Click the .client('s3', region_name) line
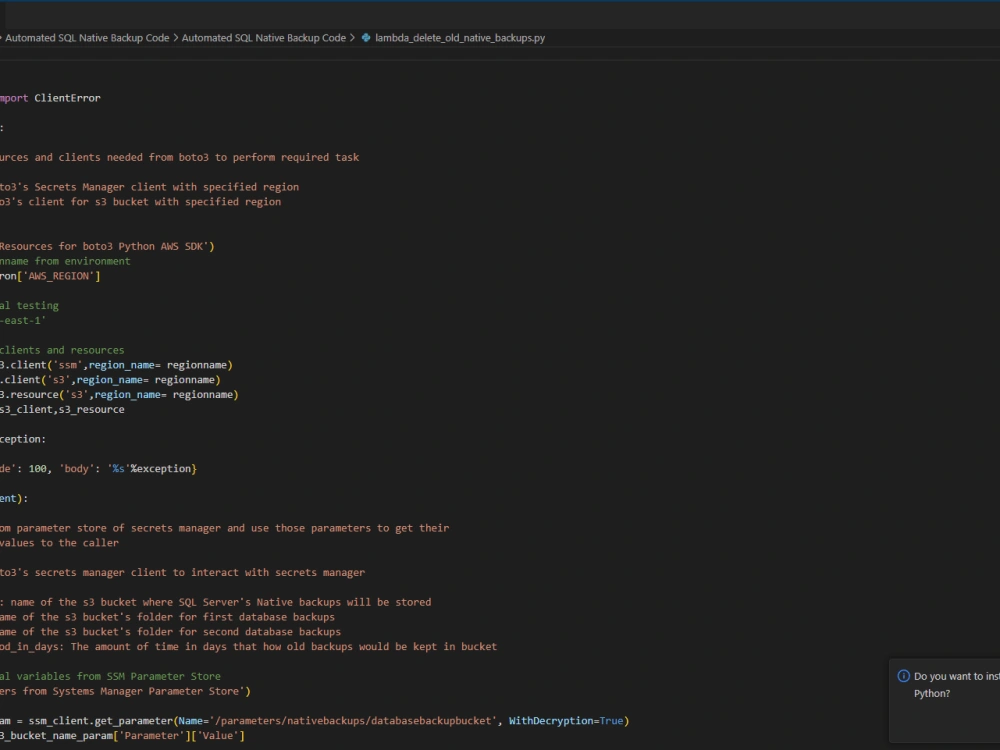Image resolution: width=1000 pixels, height=750 pixels. tap(110, 379)
